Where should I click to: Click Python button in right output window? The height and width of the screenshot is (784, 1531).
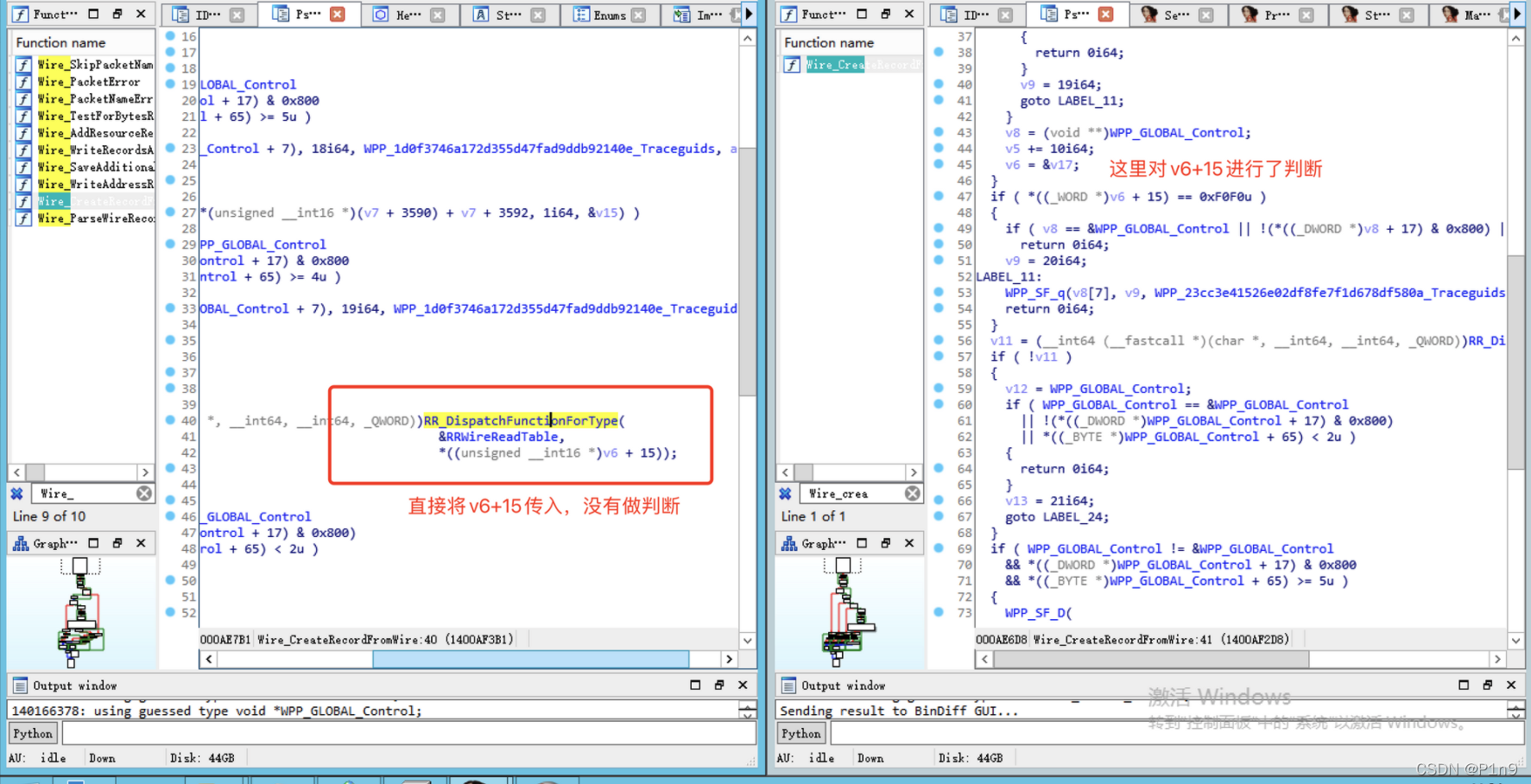(801, 734)
